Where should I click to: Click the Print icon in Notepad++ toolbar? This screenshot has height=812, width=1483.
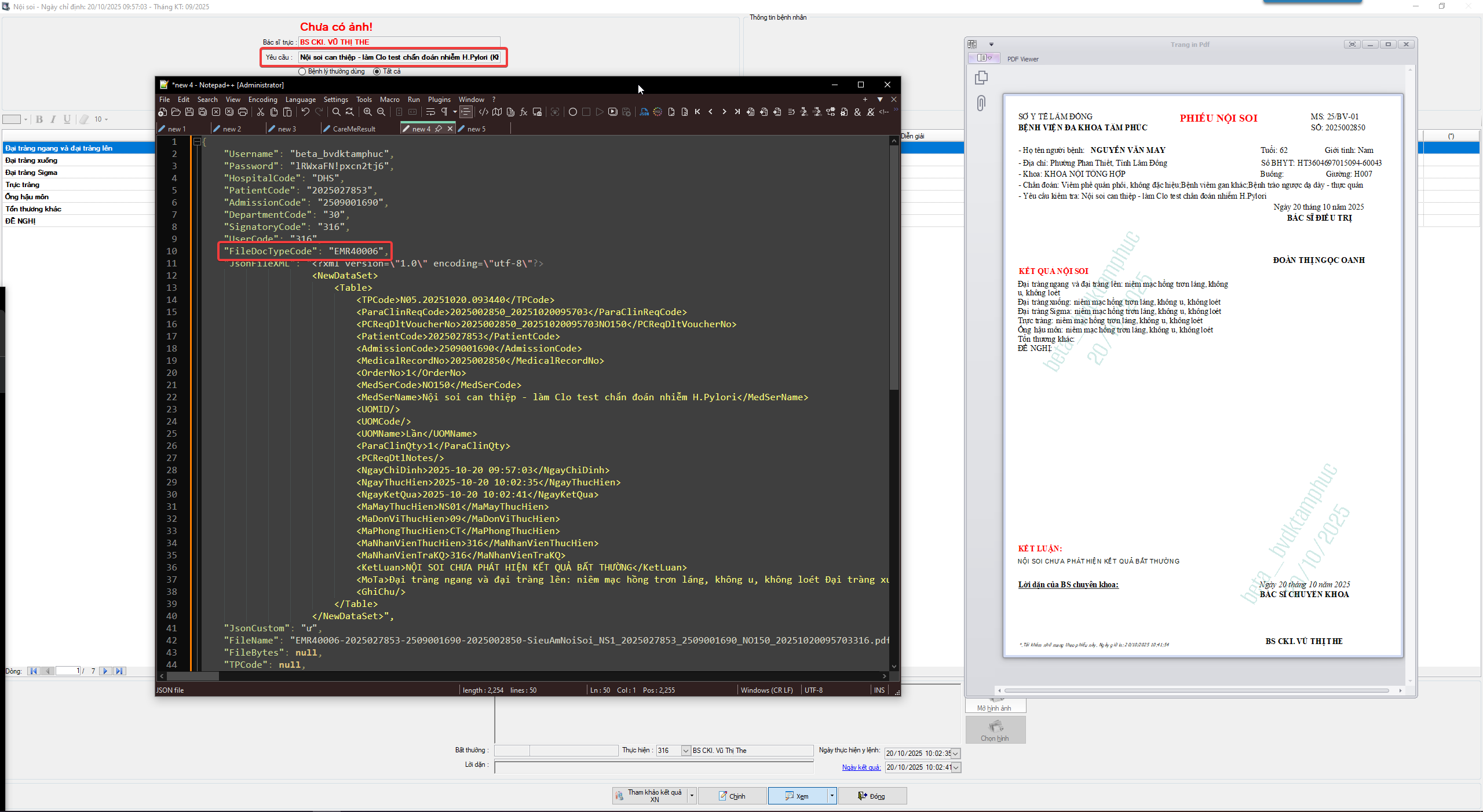tap(243, 112)
